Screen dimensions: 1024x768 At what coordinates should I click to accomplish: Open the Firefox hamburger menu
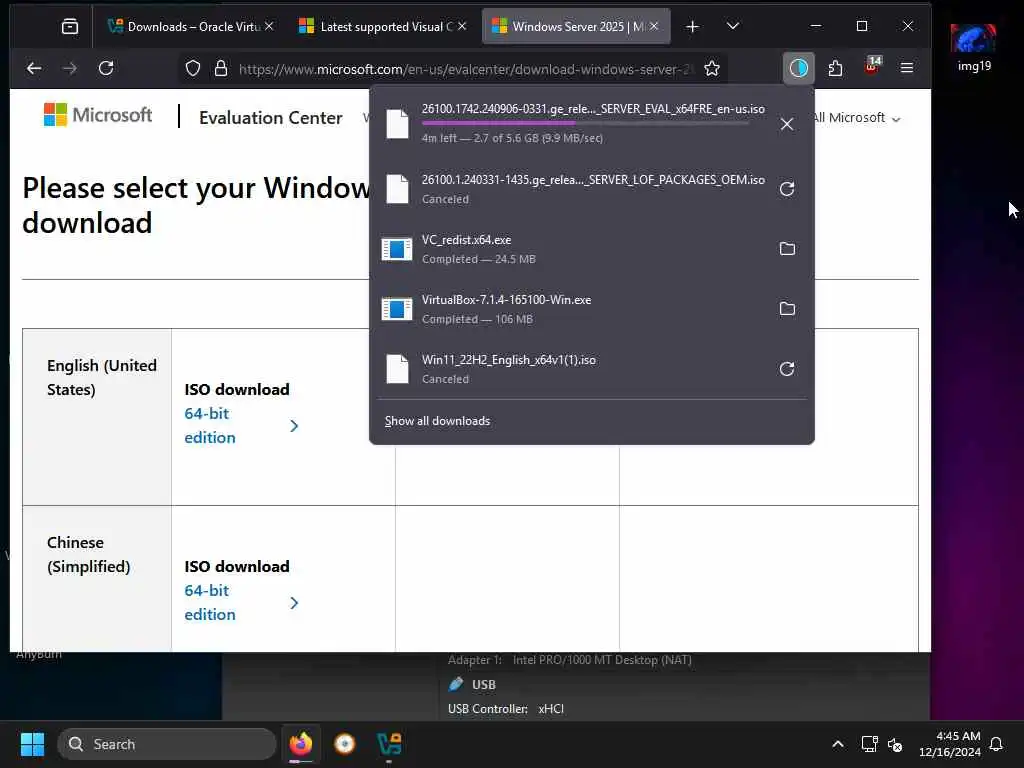pyautogui.click(x=906, y=68)
